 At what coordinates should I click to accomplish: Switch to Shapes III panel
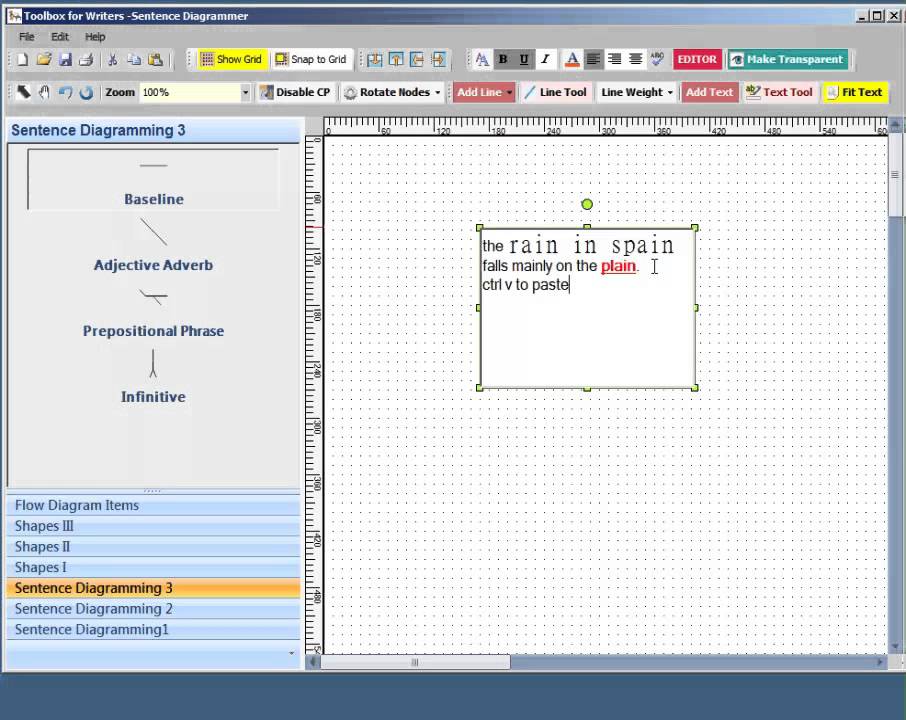(154, 526)
